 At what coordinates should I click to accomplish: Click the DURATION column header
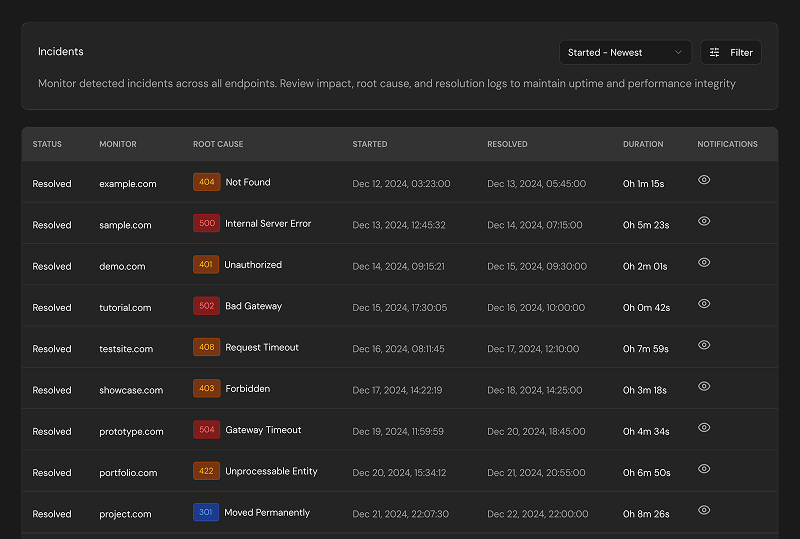(x=643, y=144)
